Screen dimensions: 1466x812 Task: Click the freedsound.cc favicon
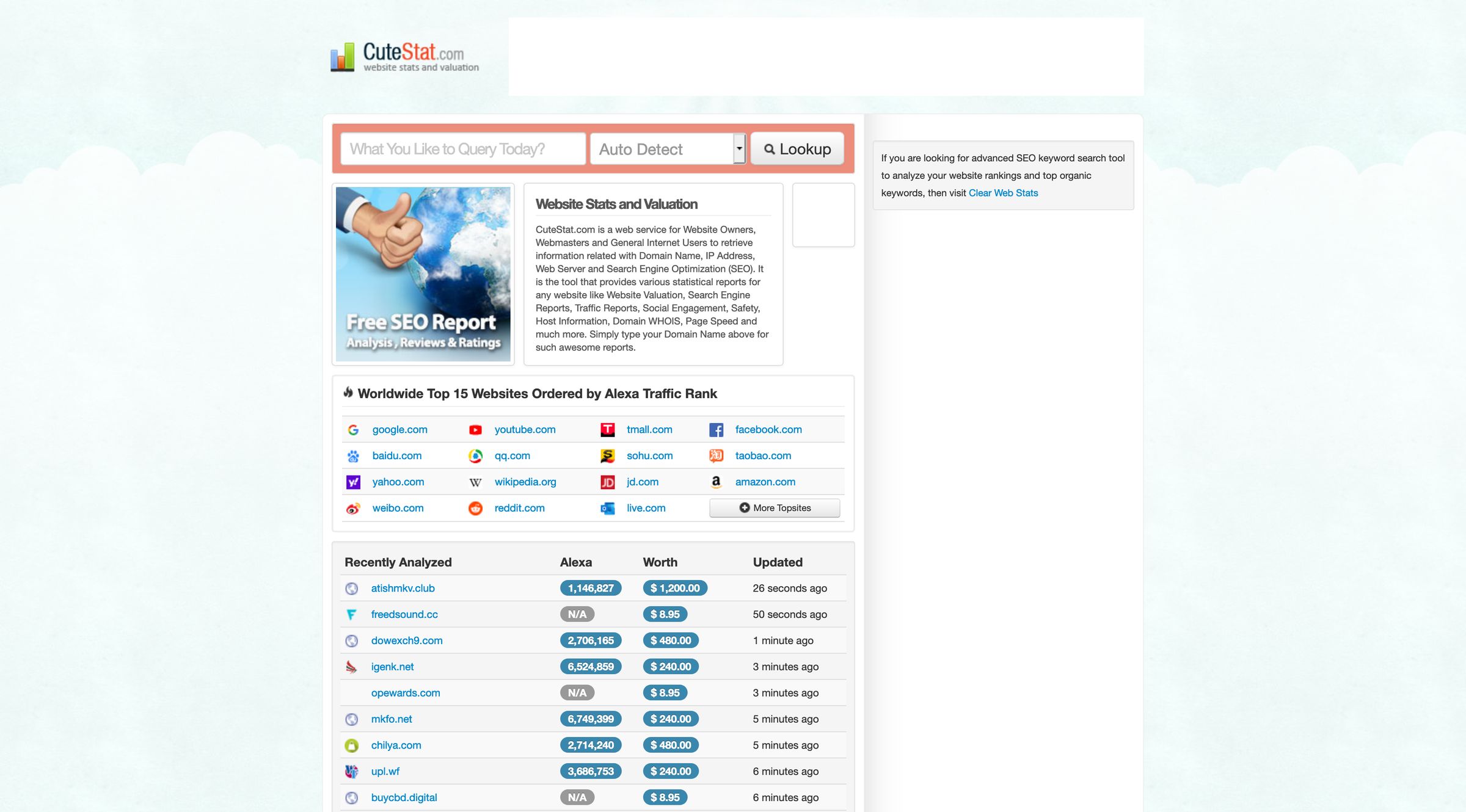352,614
